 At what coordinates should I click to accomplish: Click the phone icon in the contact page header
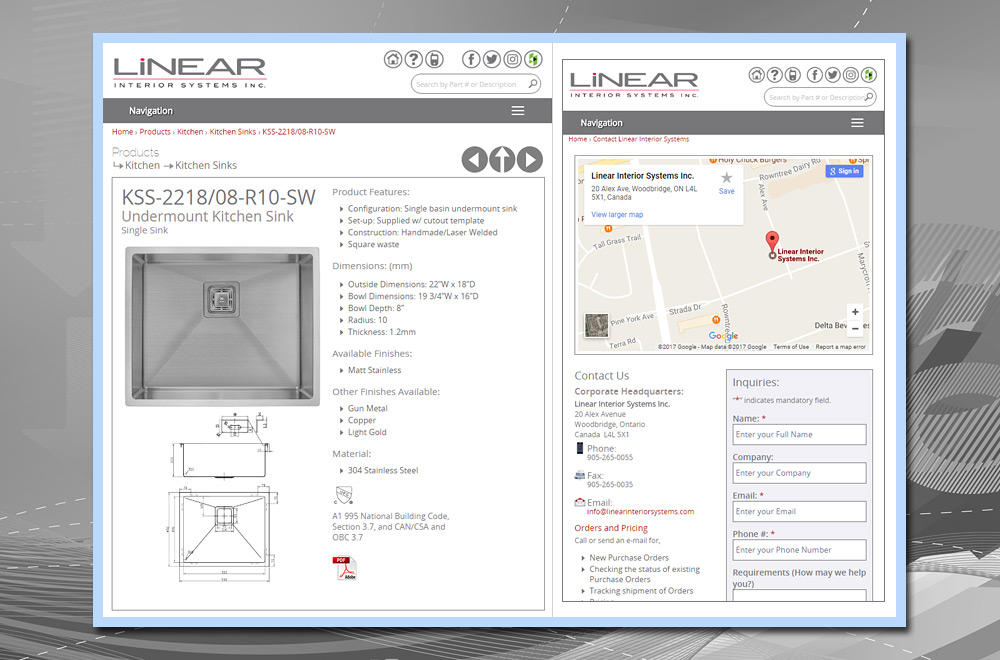(792, 75)
